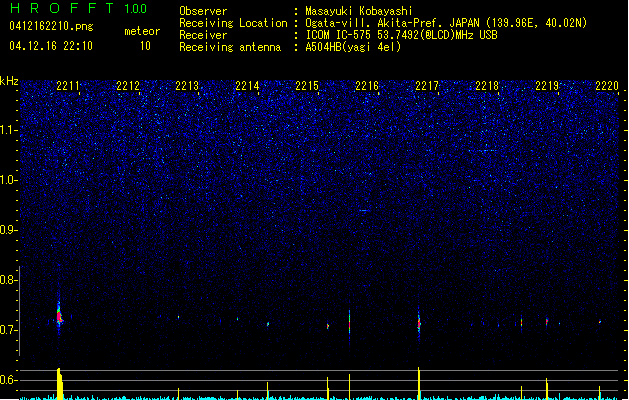This screenshot has width=629, height=400.
Task: Click the 2212 time marker
Action: (x=128, y=86)
